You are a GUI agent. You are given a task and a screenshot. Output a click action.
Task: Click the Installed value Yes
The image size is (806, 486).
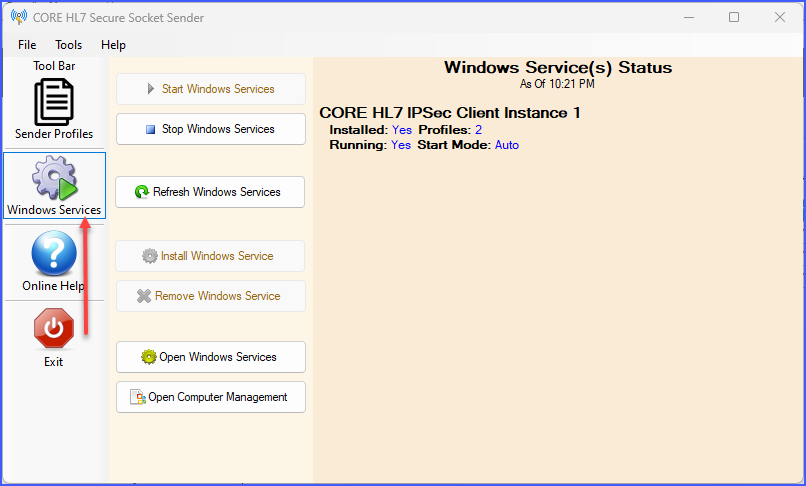click(402, 130)
